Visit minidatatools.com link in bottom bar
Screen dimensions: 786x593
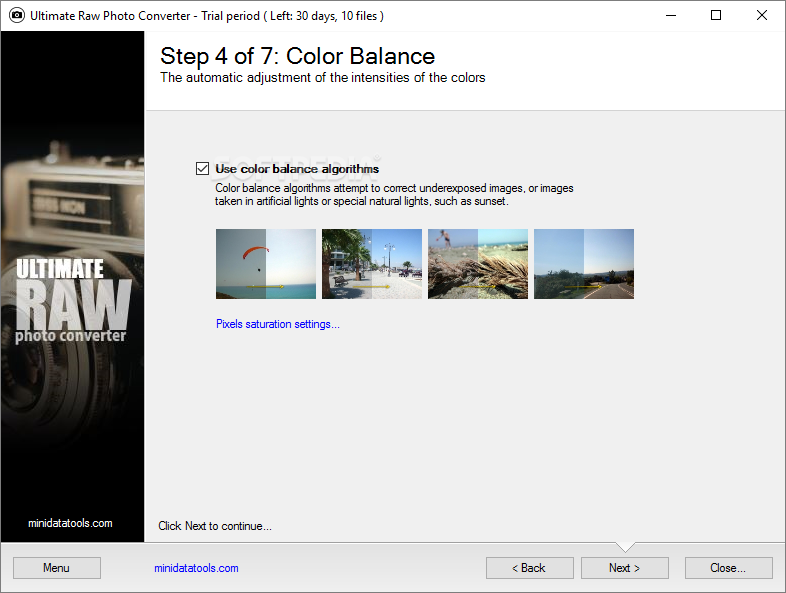tap(196, 568)
